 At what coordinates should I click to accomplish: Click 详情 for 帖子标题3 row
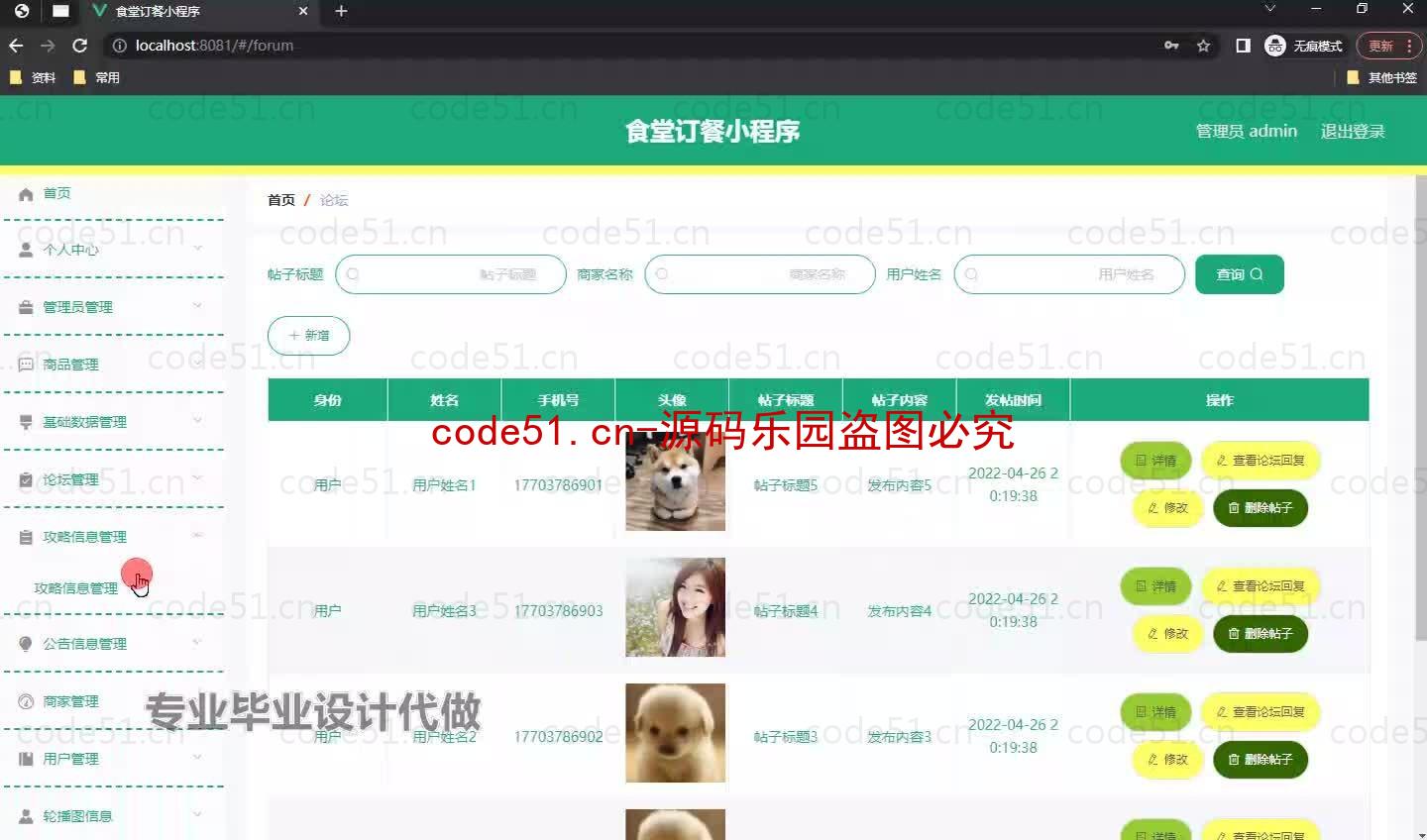pos(1155,712)
